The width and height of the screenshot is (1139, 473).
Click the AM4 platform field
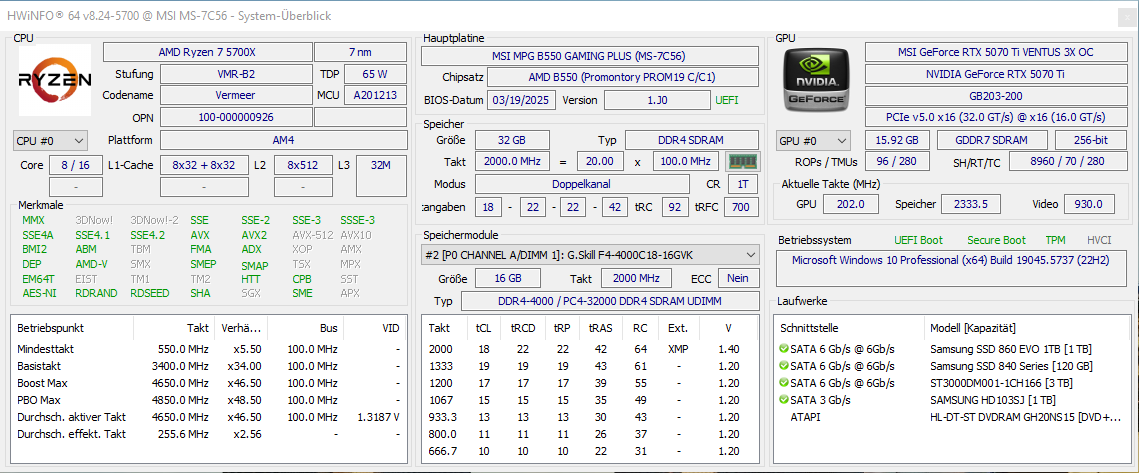click(x=283, y=140)
